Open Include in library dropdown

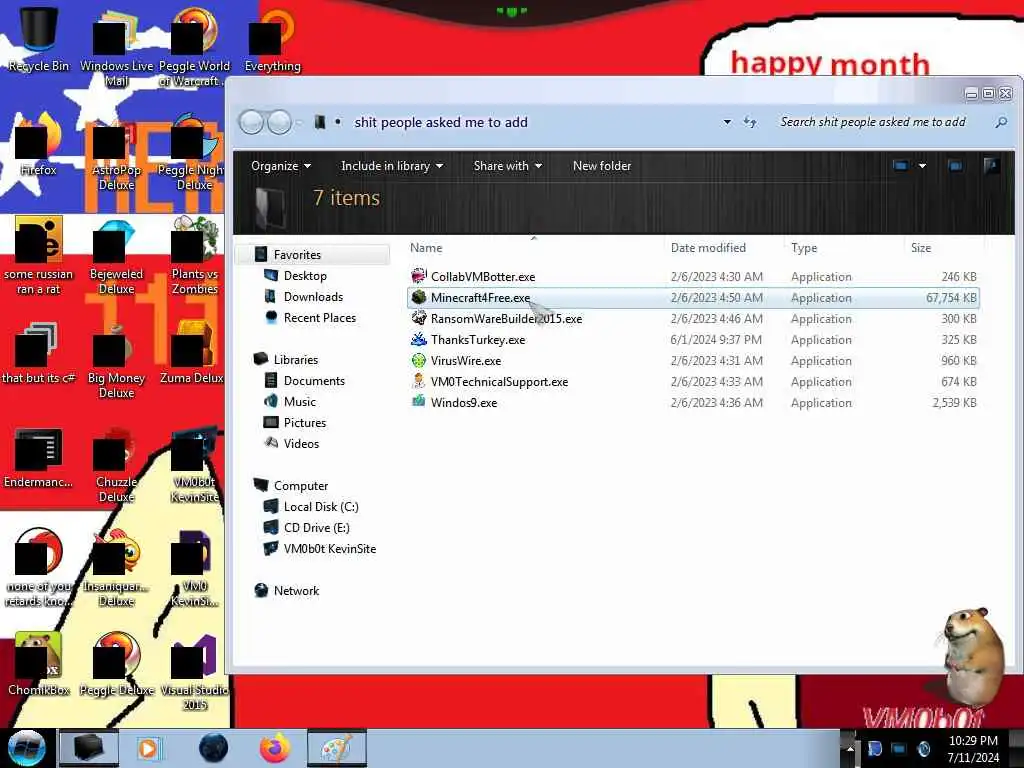click(392, 166)
